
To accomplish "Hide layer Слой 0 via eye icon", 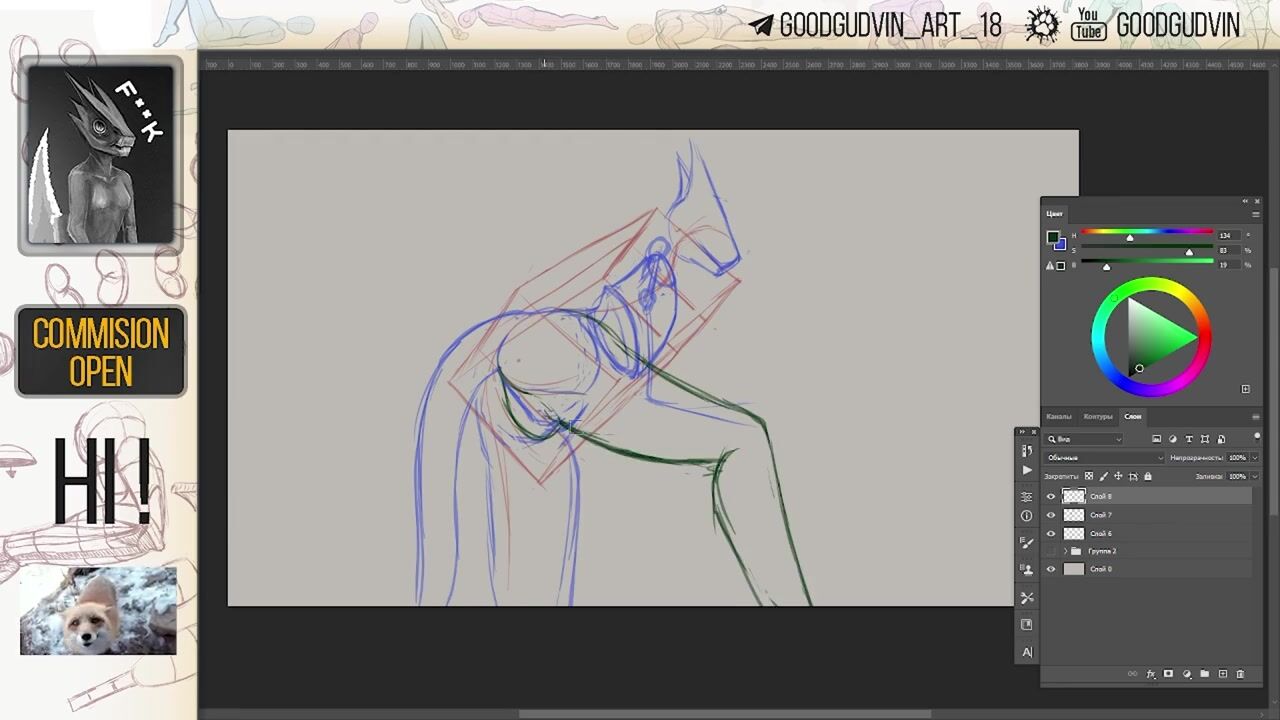I will (1051, 569).
